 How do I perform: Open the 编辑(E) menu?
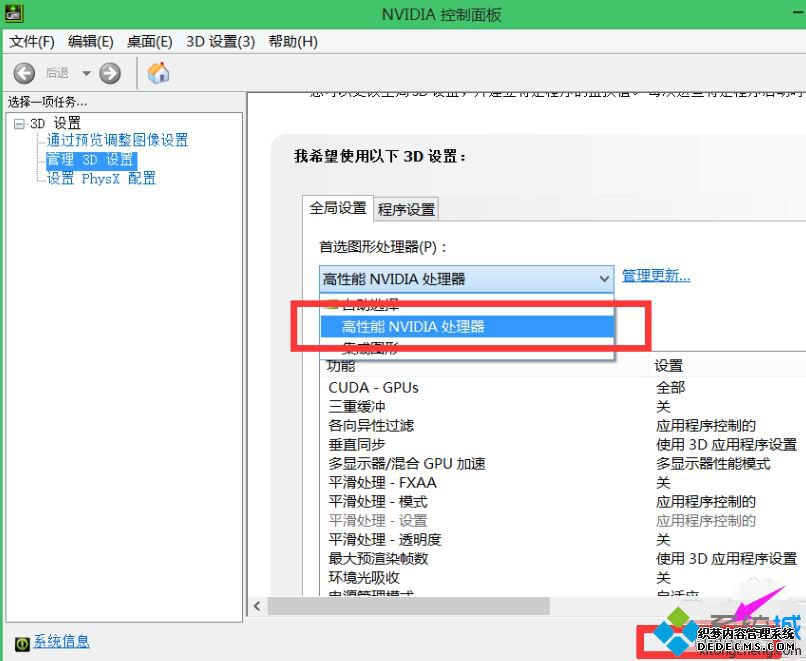tap(90, 42)
